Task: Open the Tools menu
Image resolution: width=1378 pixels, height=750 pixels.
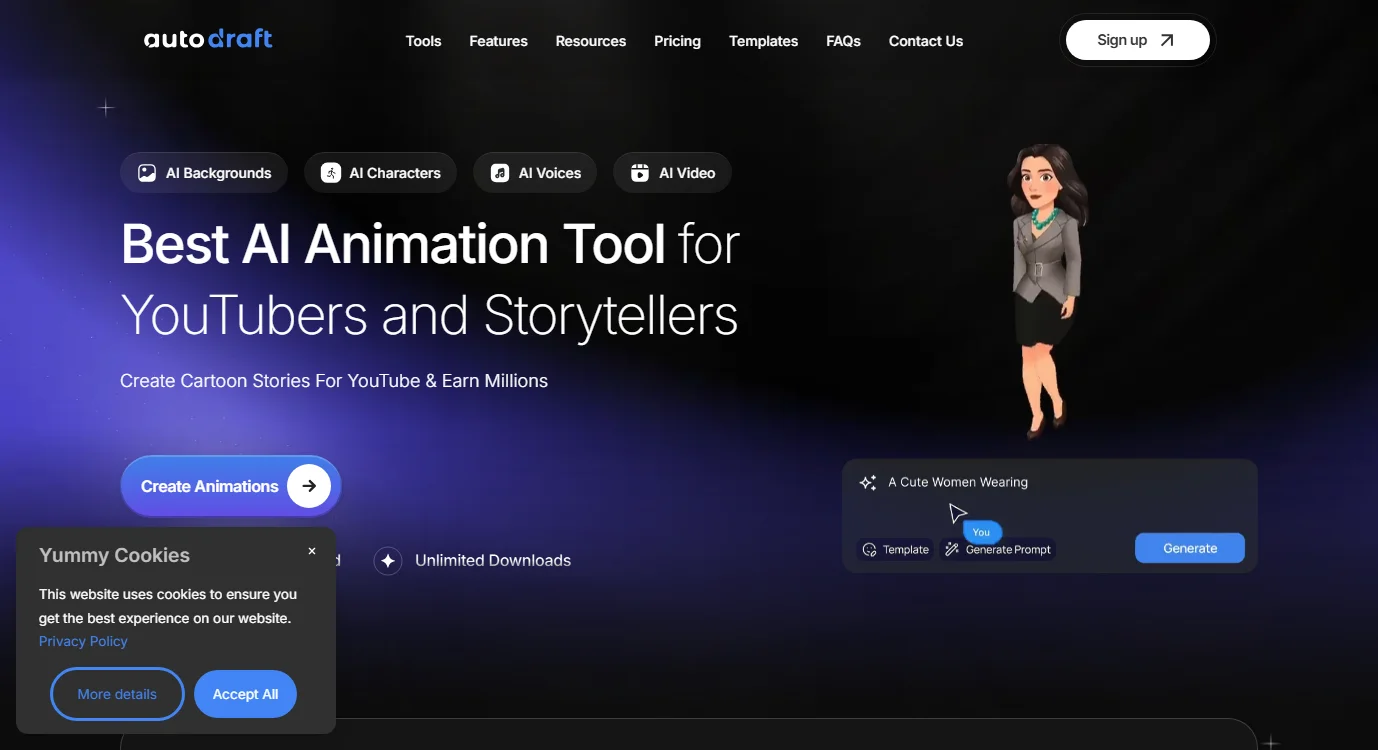Action: [423, 41]
